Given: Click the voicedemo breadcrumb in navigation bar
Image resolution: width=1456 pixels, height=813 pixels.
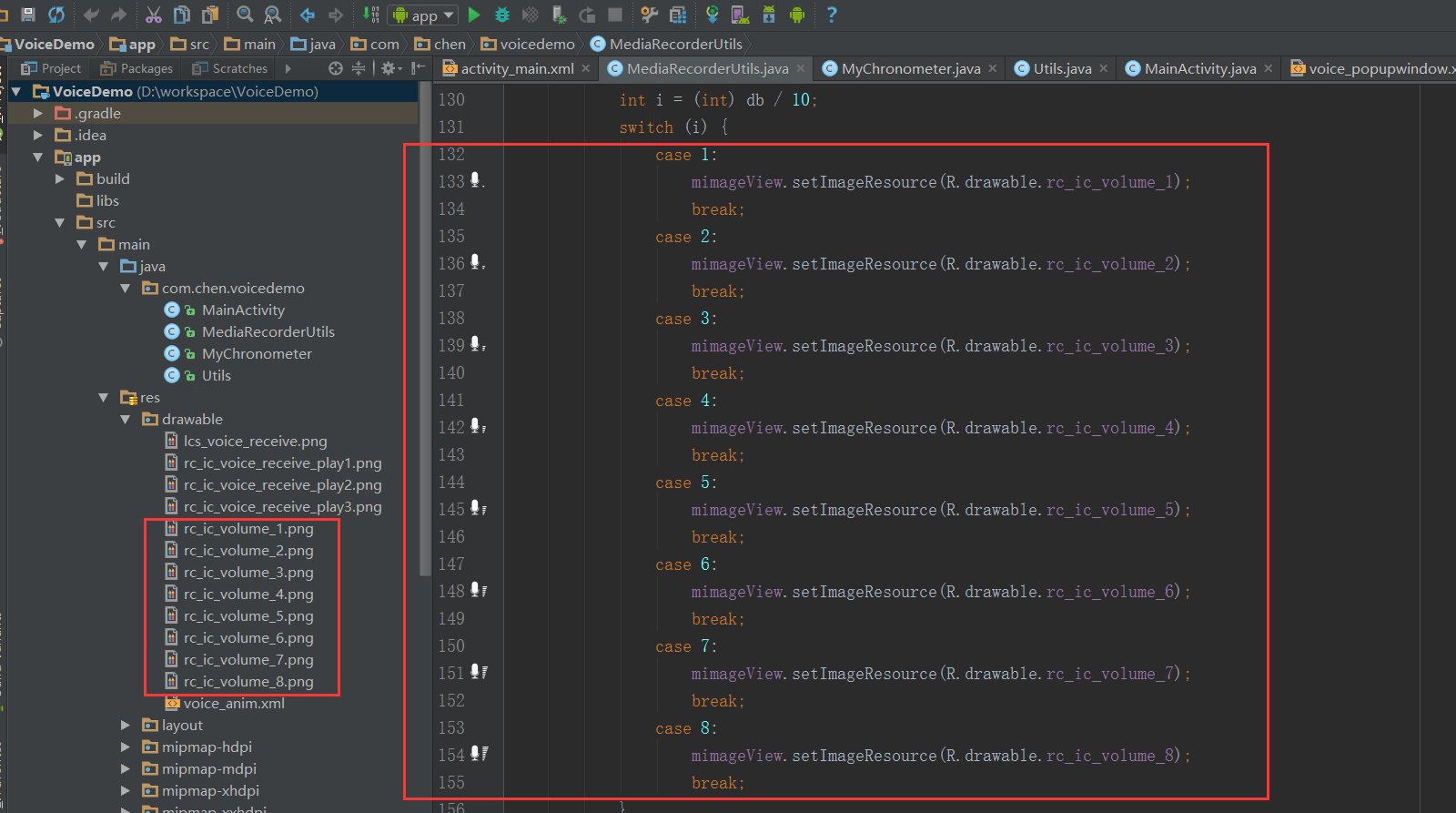Looking at the screenshot, I should pyautogui.click(x=537, y=44).
